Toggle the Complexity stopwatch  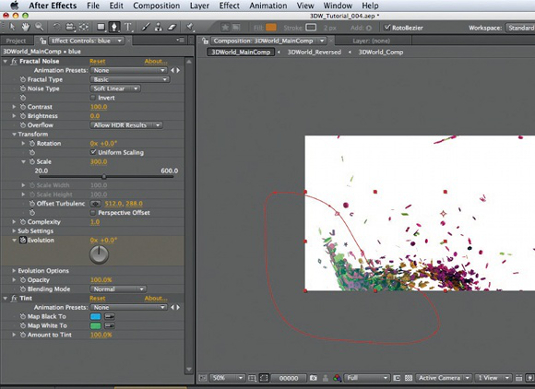[23, 222]
